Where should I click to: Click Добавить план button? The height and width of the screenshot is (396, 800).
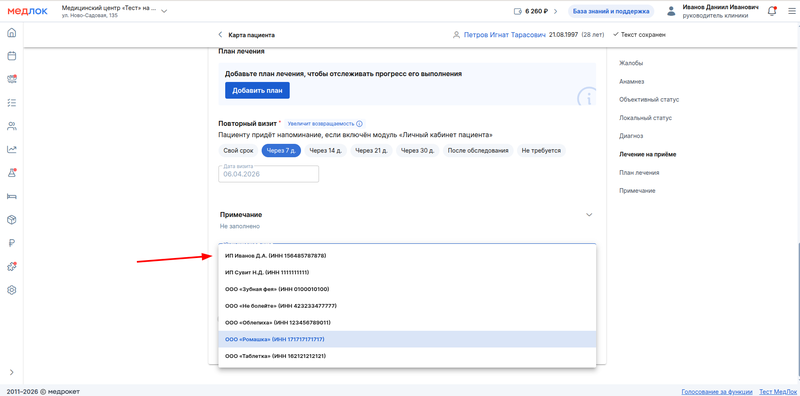(257, 90)
